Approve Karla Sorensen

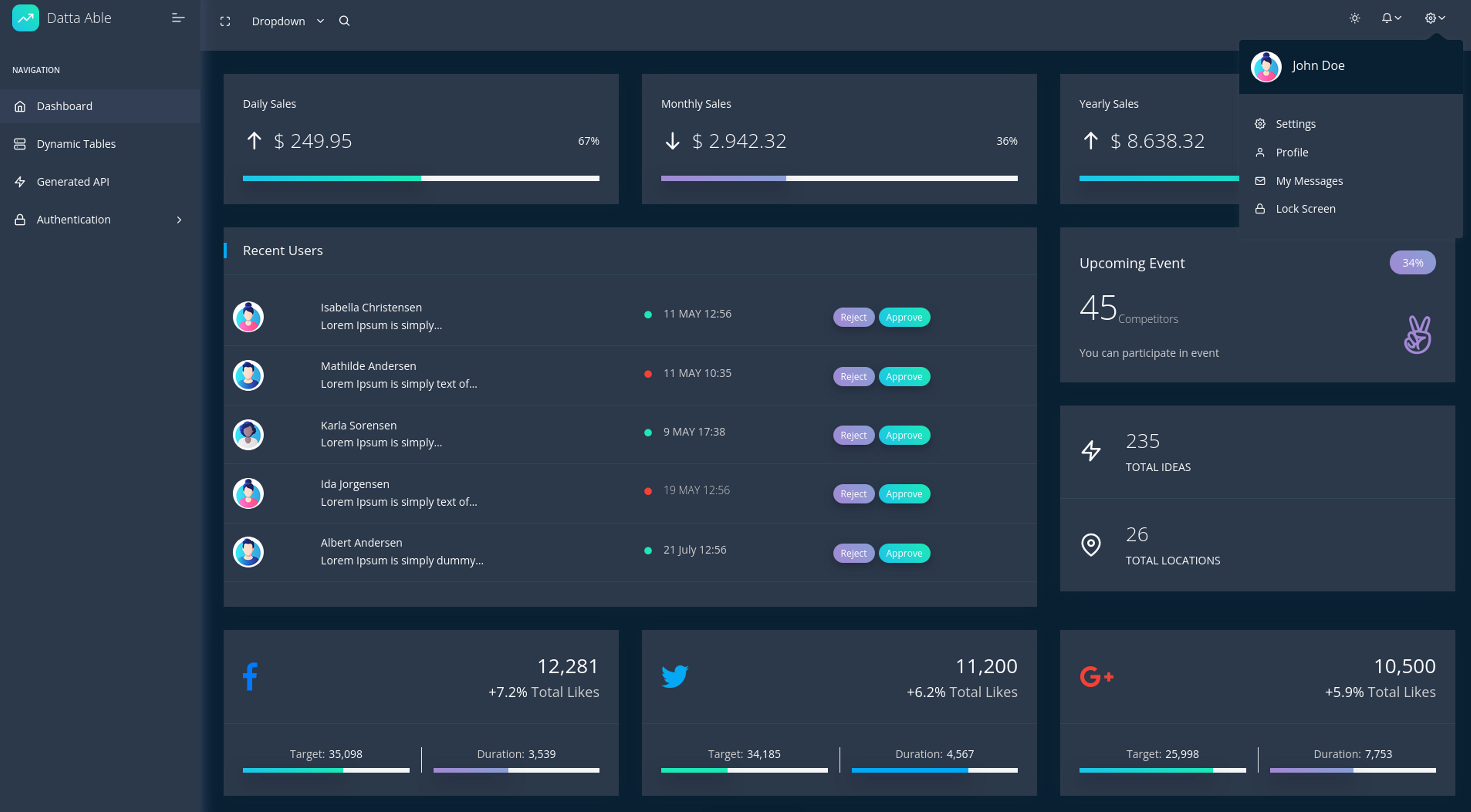(904, 435)
